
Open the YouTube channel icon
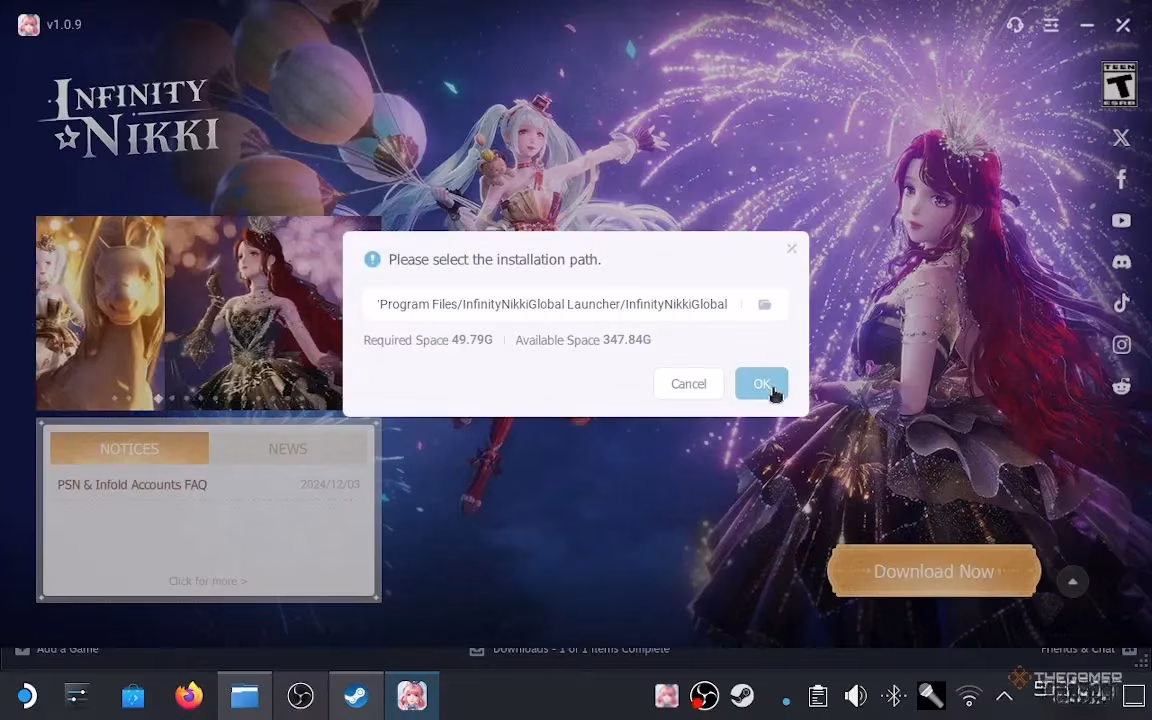click(x=1121, y=221)
